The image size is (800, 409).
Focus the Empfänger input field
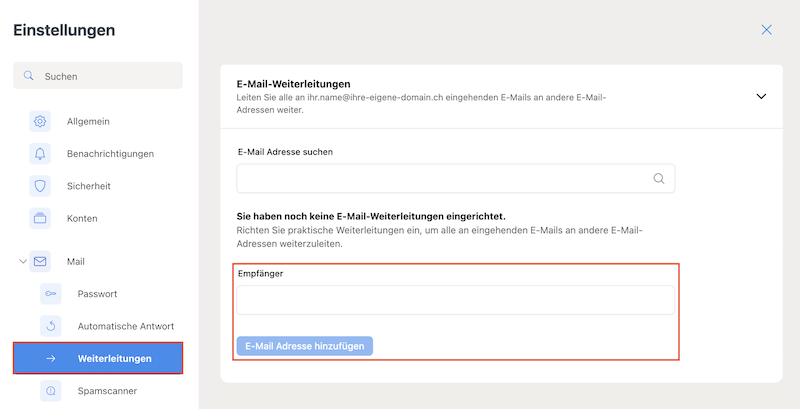coord(456,300)
